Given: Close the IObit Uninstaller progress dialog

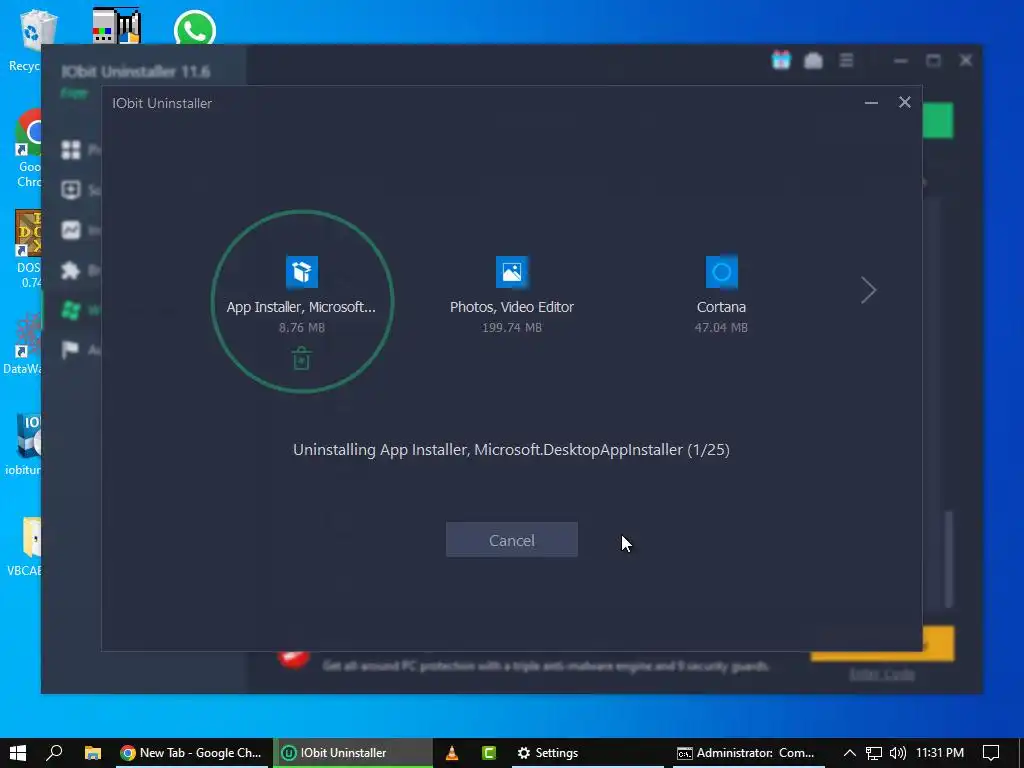Looking at the screenshot, I should [904, 103].
